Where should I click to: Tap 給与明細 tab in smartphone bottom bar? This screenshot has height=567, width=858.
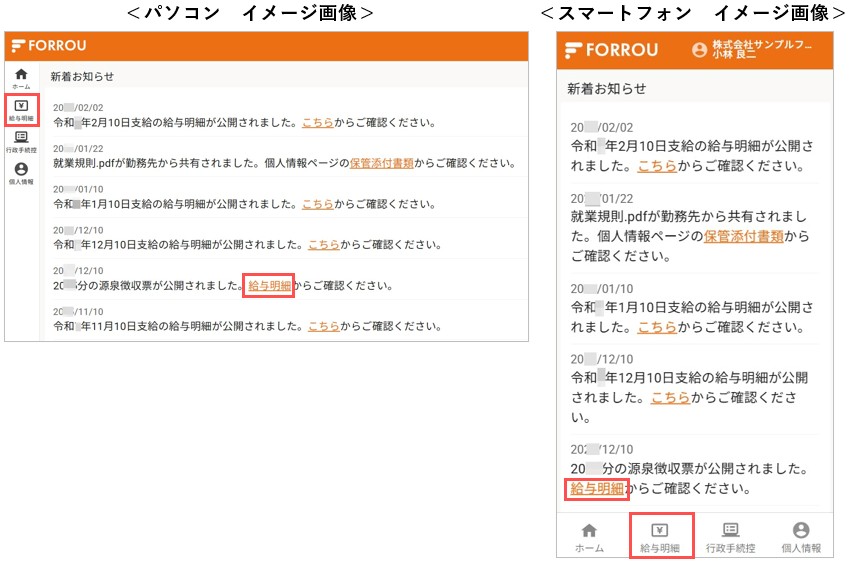click(x=660, y=537)
